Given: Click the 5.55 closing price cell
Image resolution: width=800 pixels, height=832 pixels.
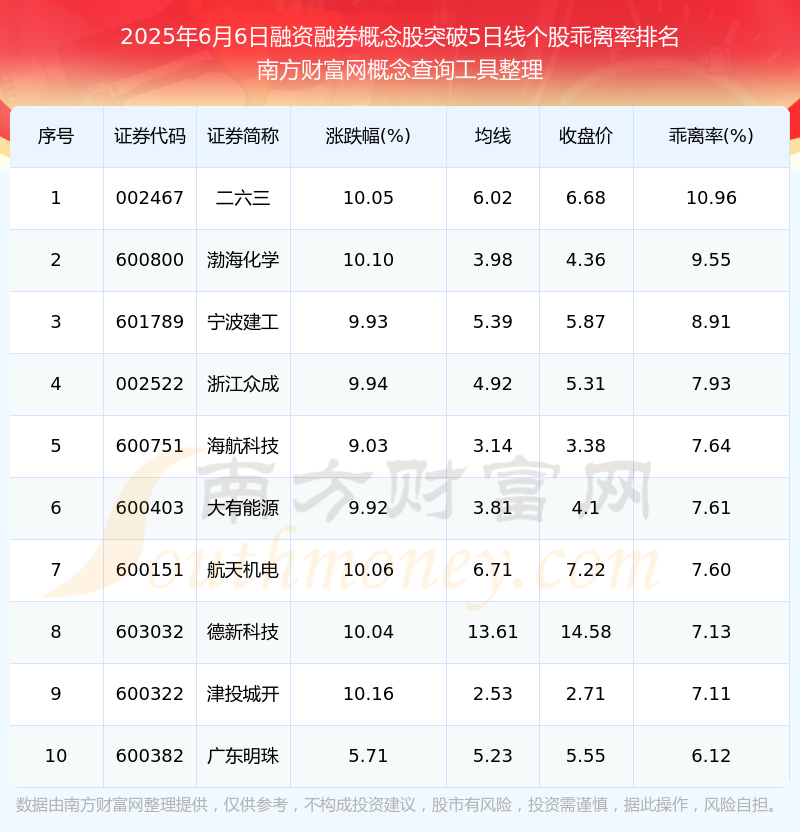Looking at the screenshot, I should tap(586, 756).
